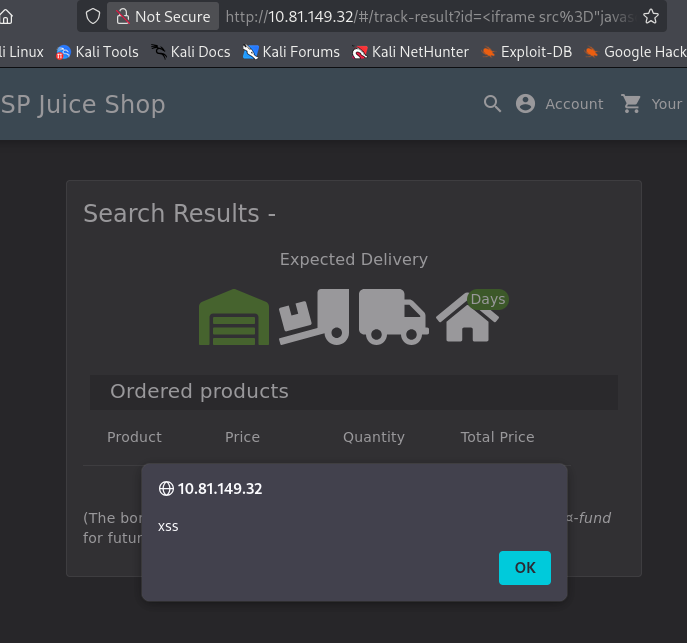The height and width of the screenshot is (643, 687).
Task: Click the Product column header
Action: [x=135, y=437]
